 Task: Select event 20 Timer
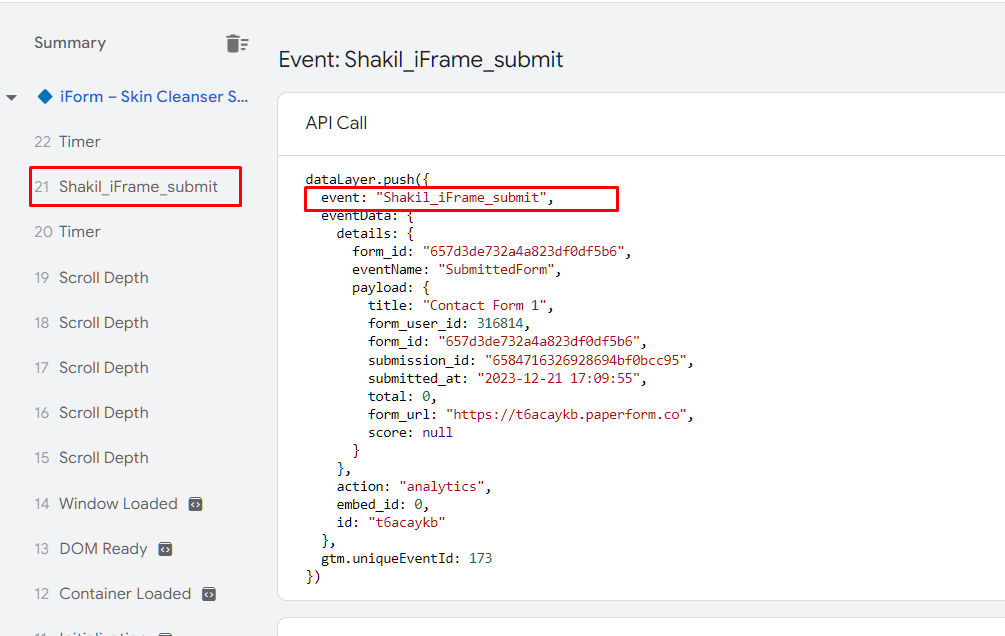click(x=79, y=232)
